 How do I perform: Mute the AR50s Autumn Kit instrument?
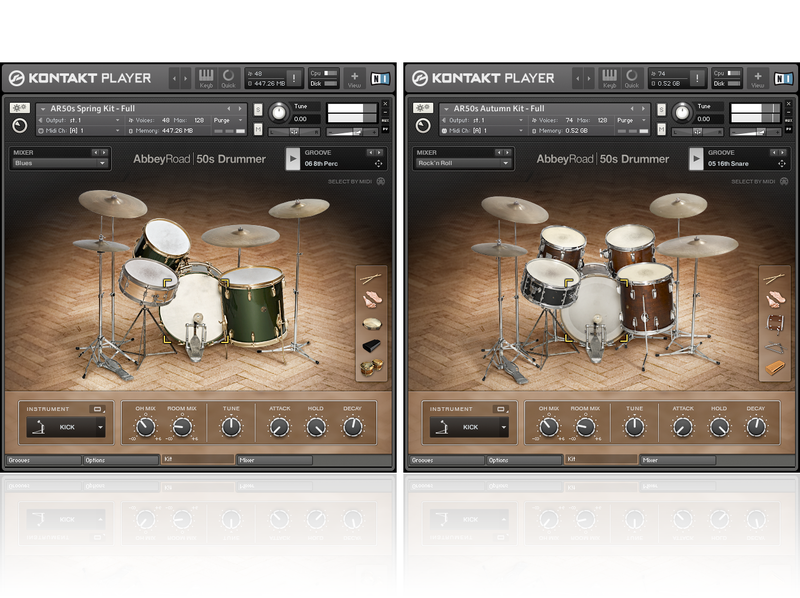click(662, 128)
